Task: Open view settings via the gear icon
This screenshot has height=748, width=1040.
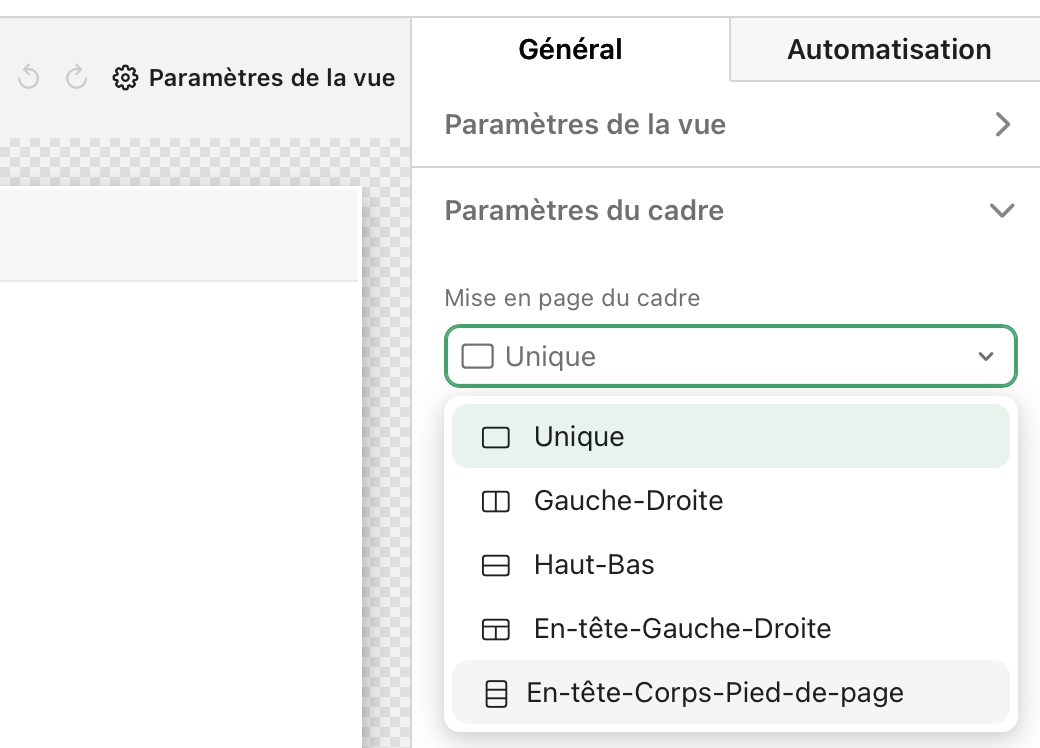Action: (127, 77)
